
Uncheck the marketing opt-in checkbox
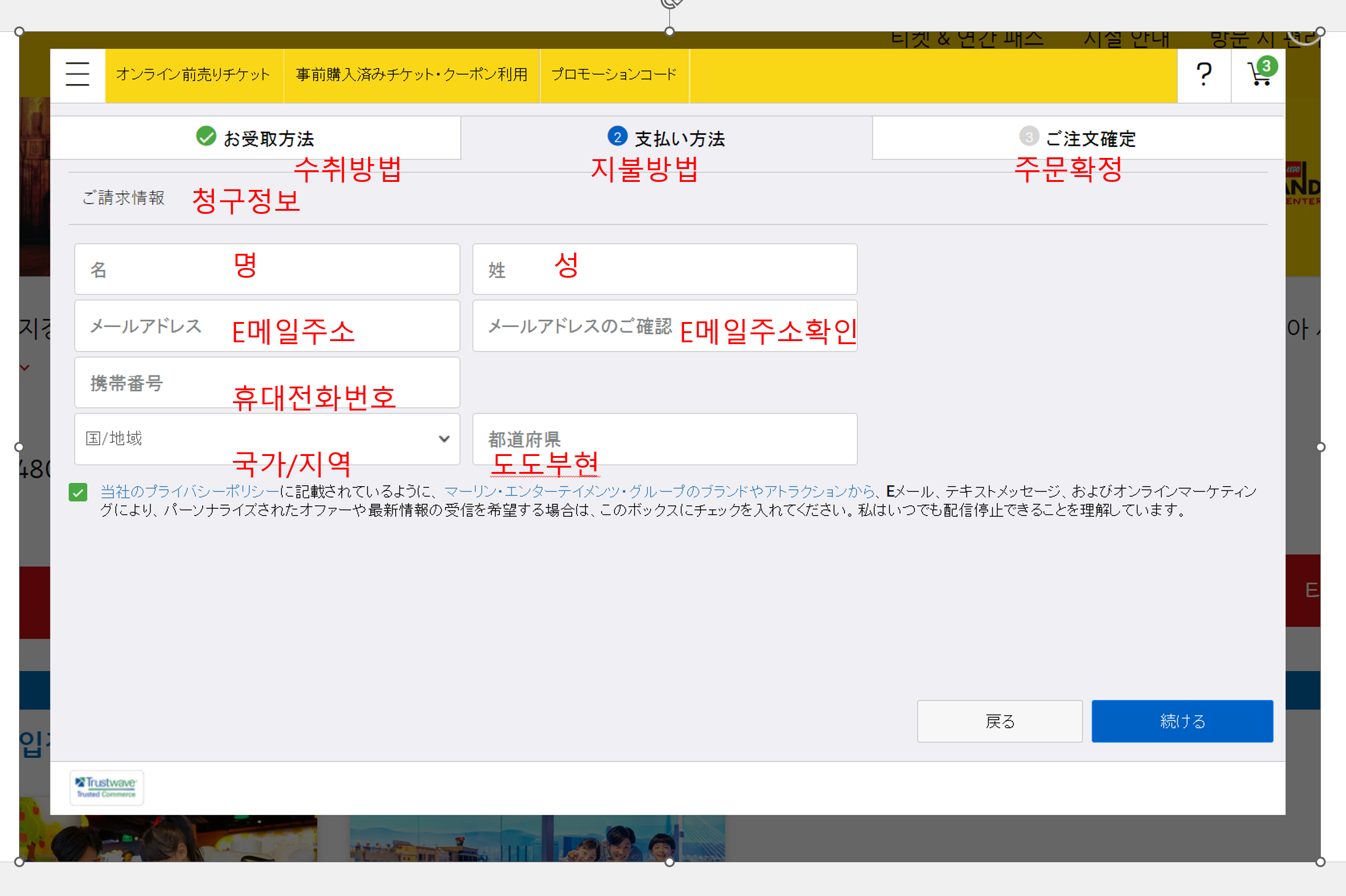[78, 492]
